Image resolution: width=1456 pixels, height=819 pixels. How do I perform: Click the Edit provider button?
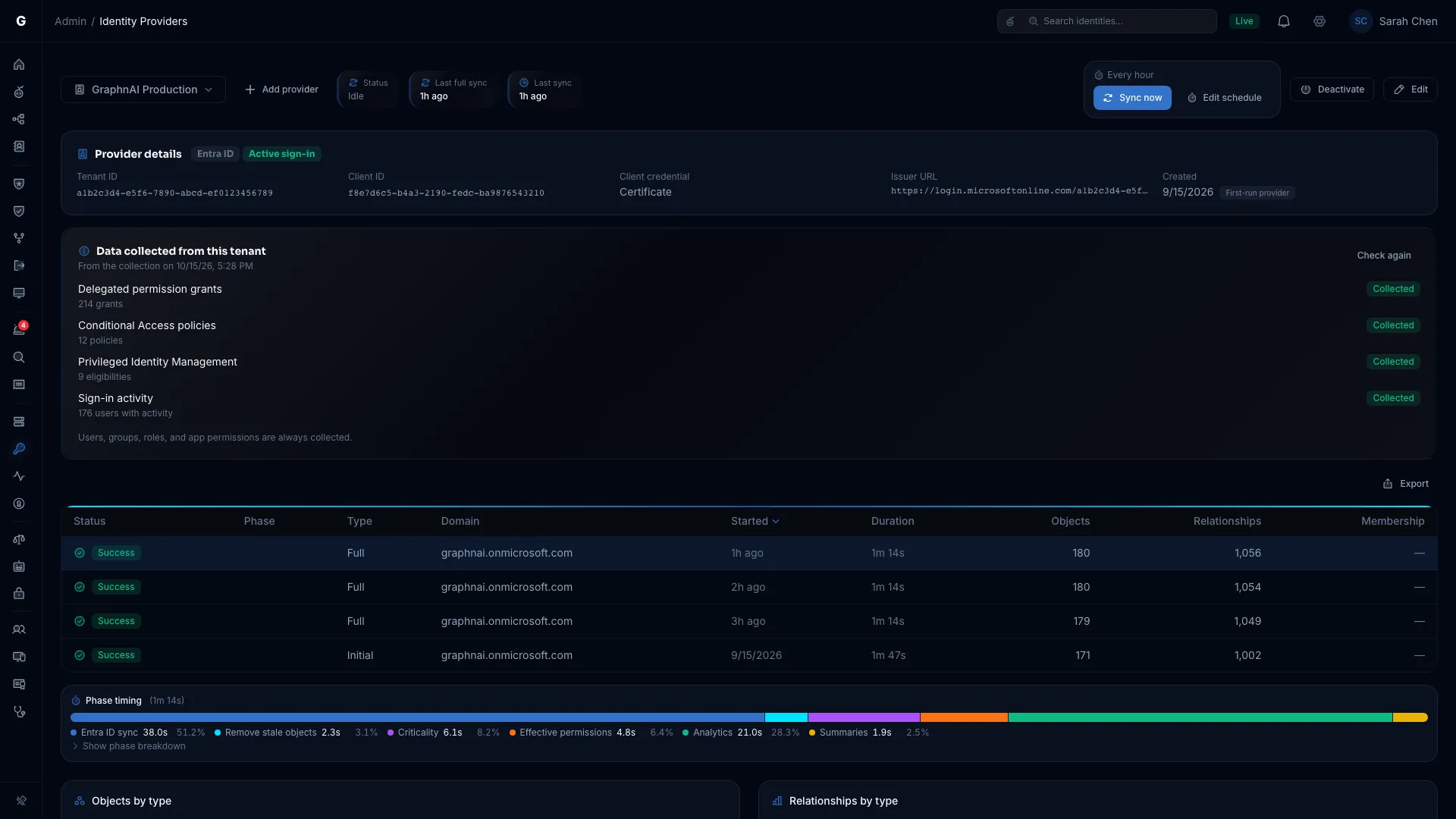[x=1410, y=89]
